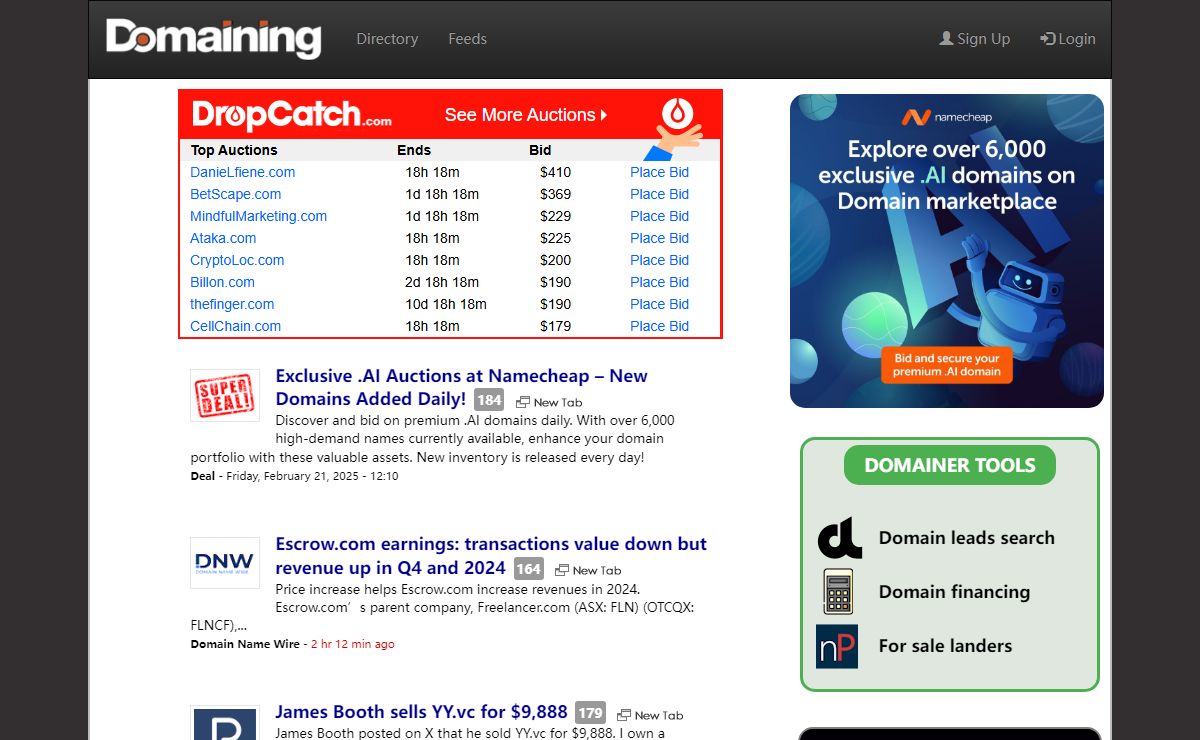Viewport: 1200px width, 740px height.
Task: Place Bid on MindfulMarketing.com
Action: pos(659,216)
